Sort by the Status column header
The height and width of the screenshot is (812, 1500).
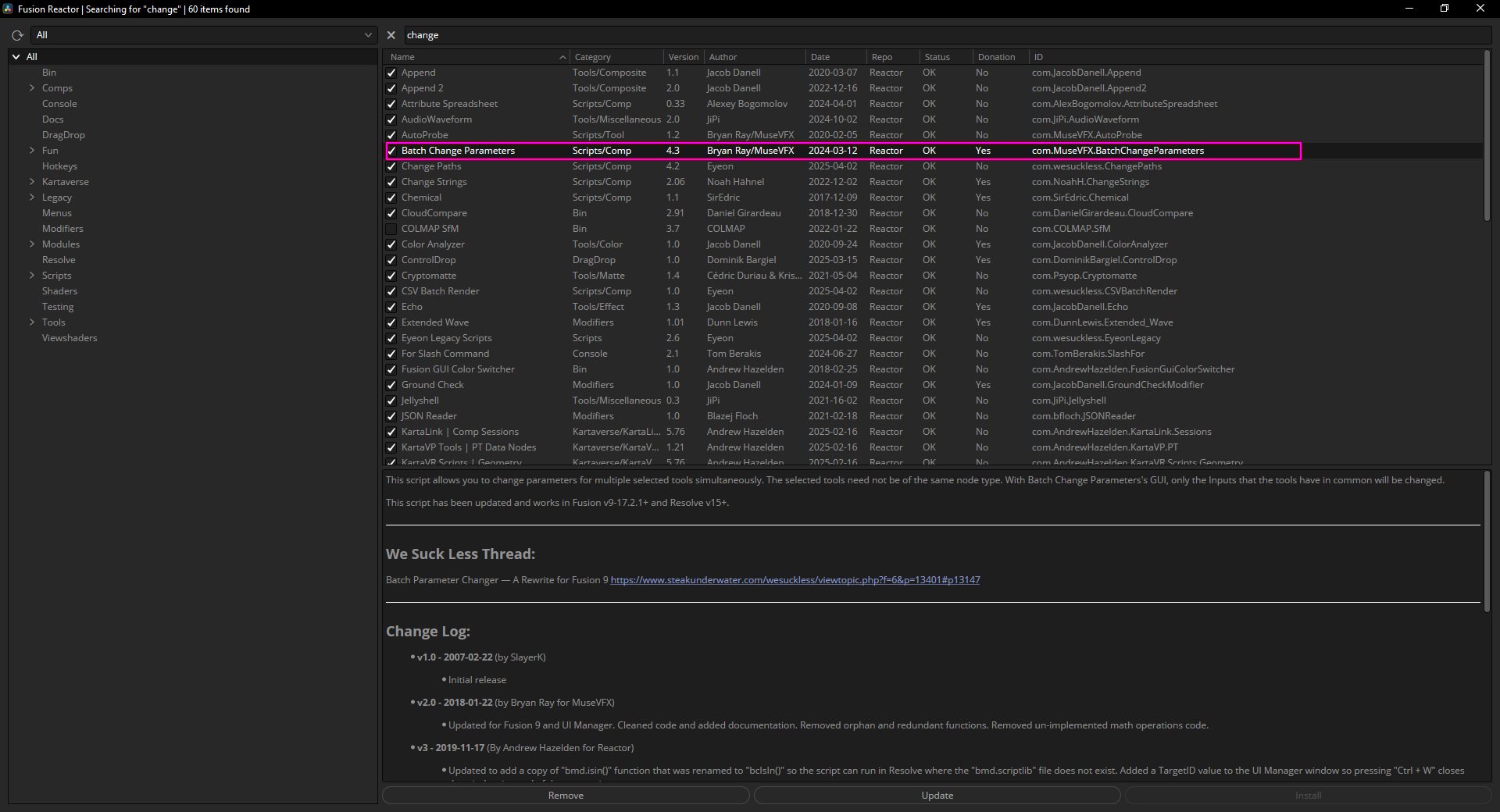pos(946,57)
